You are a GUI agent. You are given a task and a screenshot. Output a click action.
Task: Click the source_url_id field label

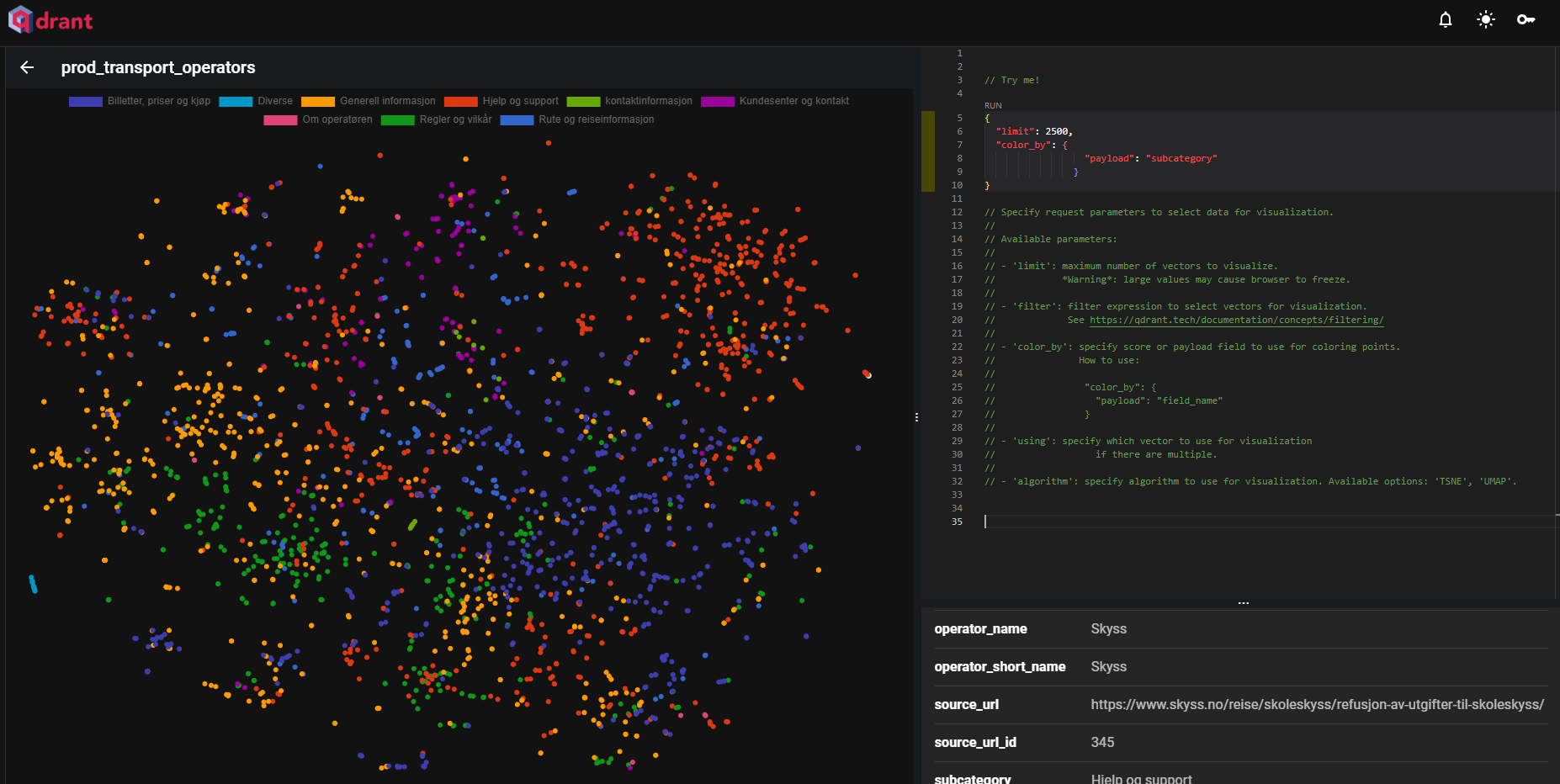(974, 742)
